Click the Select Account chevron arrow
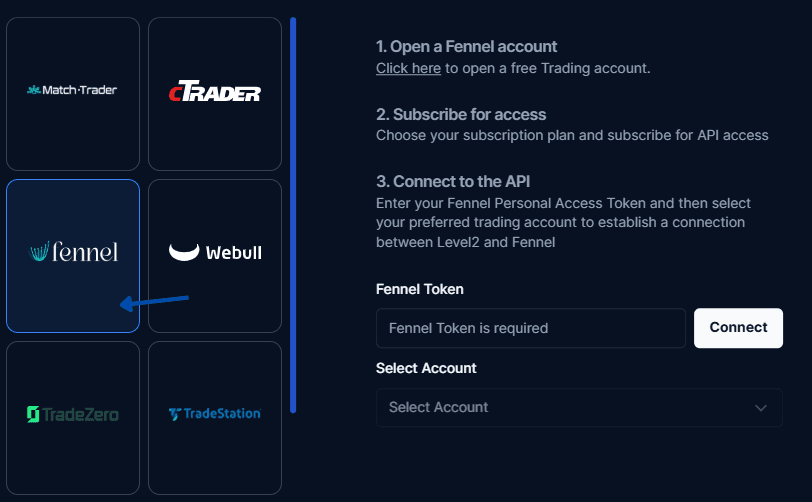The image size is (812, 502). [x=761, y=408]
